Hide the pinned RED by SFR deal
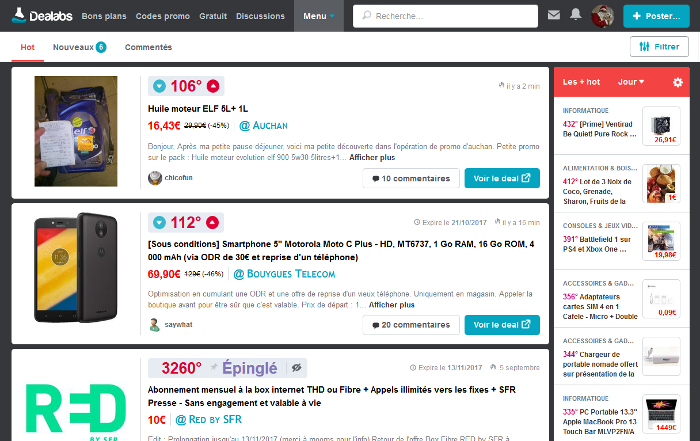This screenshot has width=700, height=441. pyautogui.click(x=296, y=368)
